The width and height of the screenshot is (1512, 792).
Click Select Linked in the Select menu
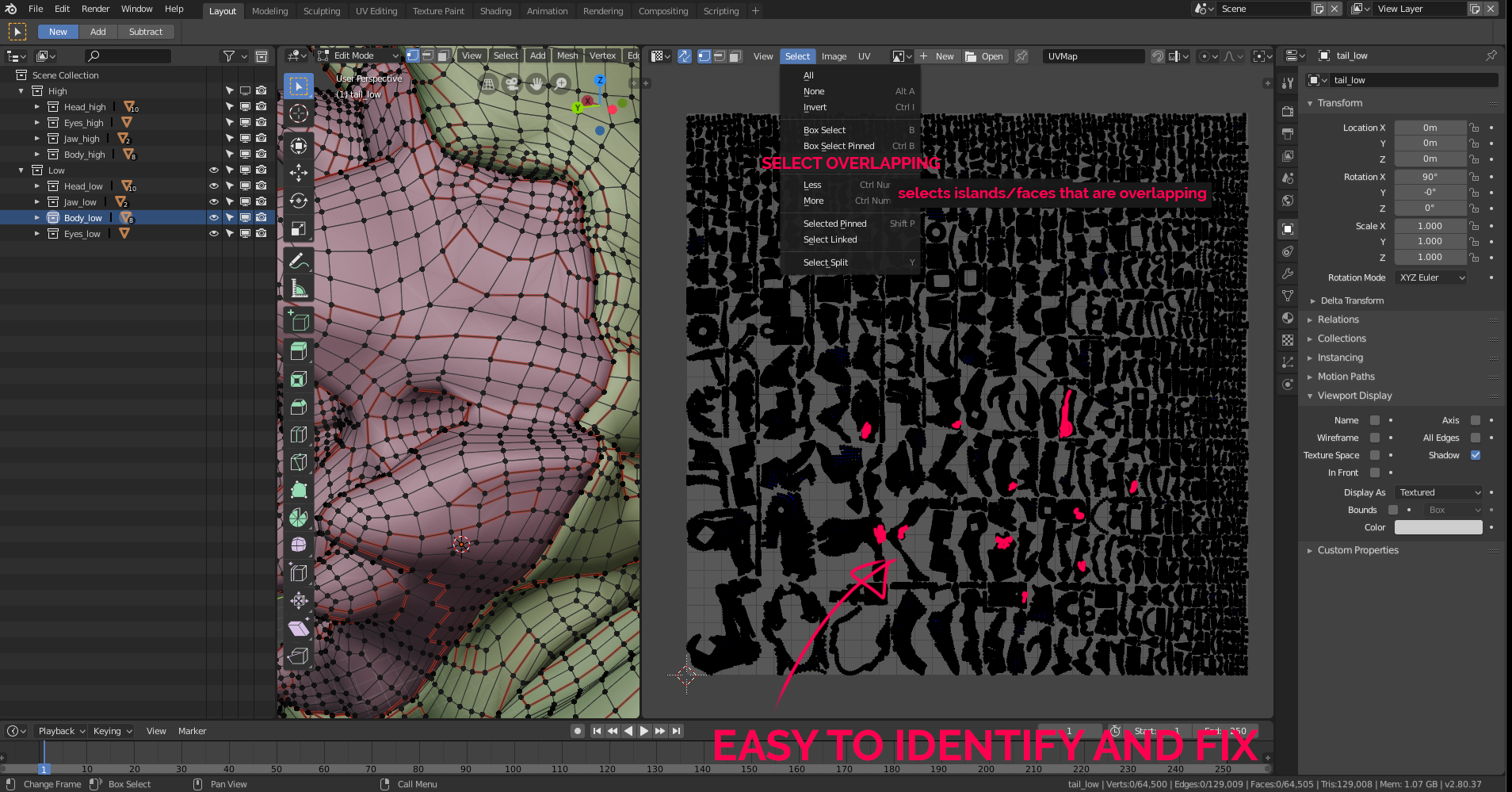point(830,239)
